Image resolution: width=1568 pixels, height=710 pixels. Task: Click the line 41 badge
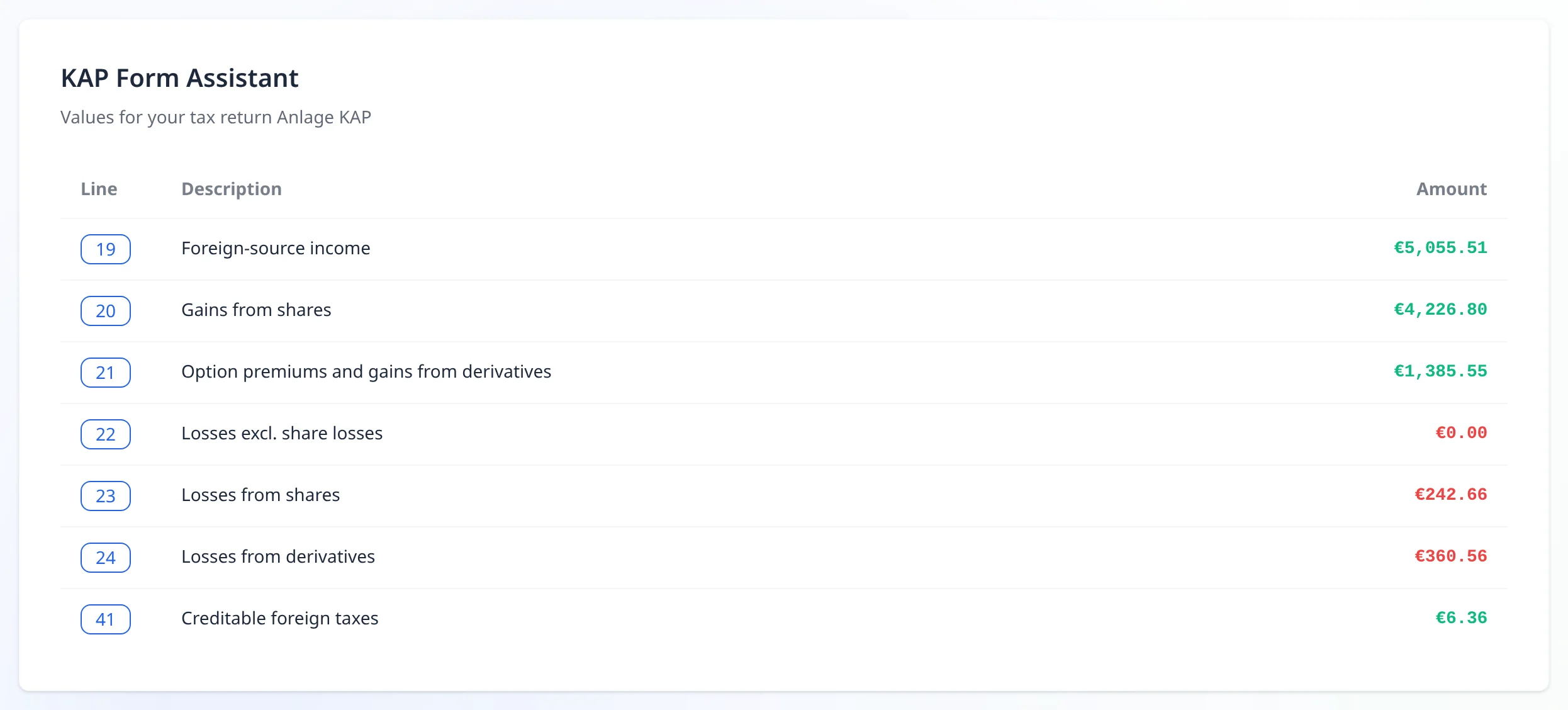[106, 619]
